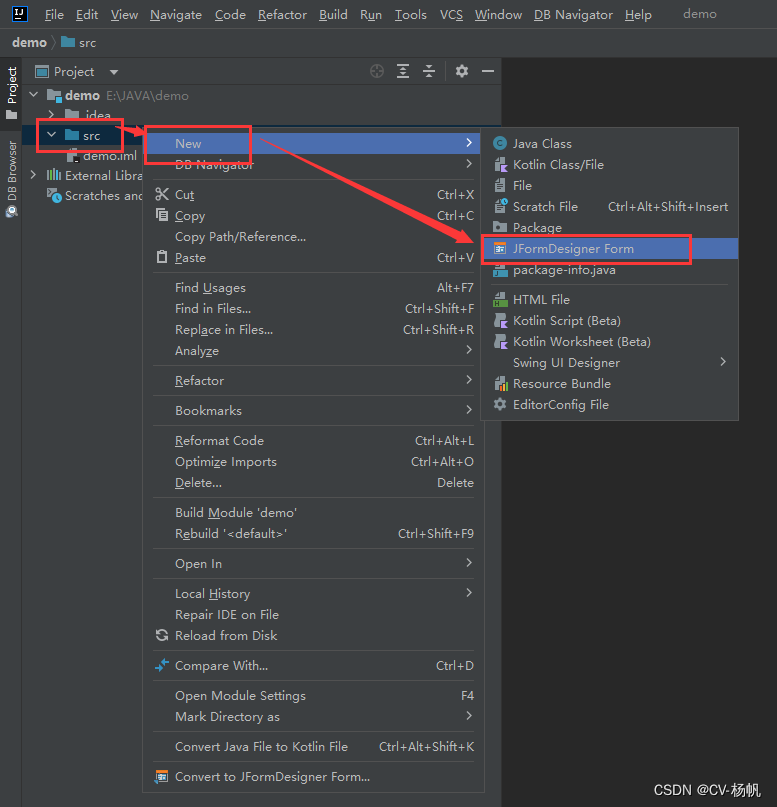Click the Java Class icon in submenu
Screen dimensions: 777x807
(500, 143)
